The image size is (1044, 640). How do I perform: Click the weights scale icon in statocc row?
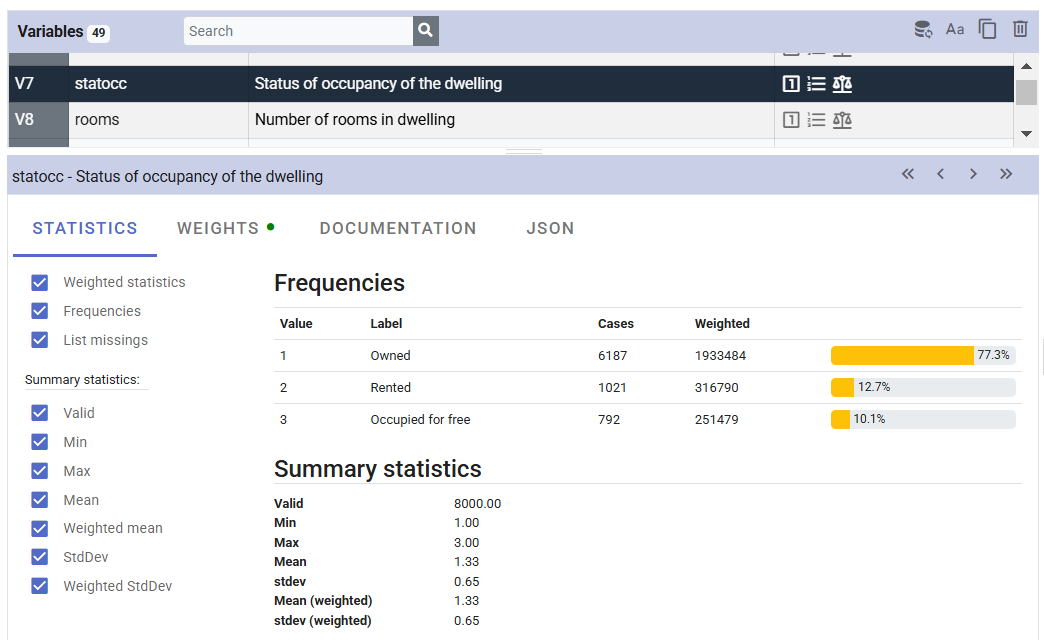coord(842,84)
